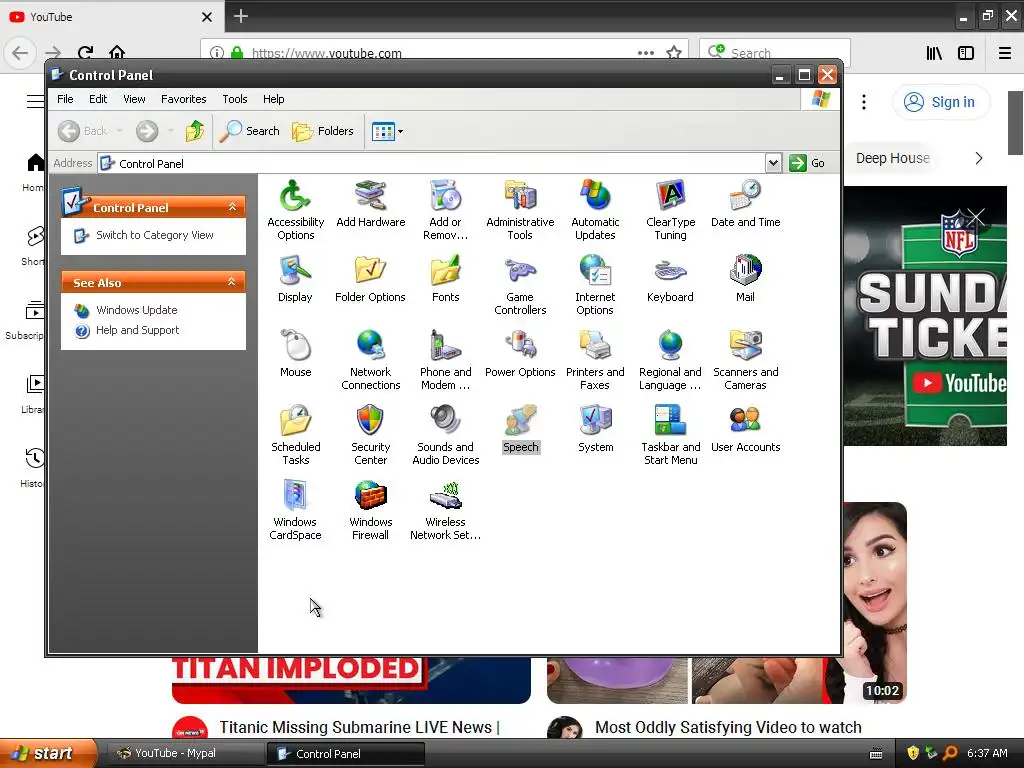Screen dimensions: 1024x768
Task: Open Fonts folder icon
Action: point(445,279)
